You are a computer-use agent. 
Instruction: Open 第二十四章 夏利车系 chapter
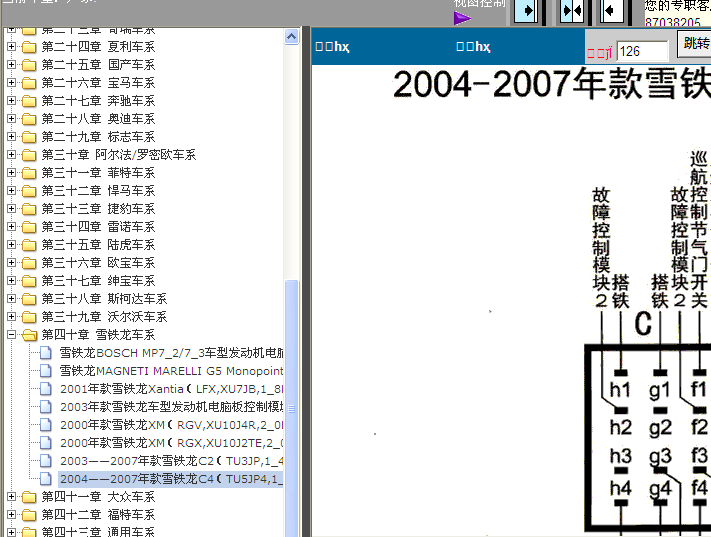tap(98, 47)
